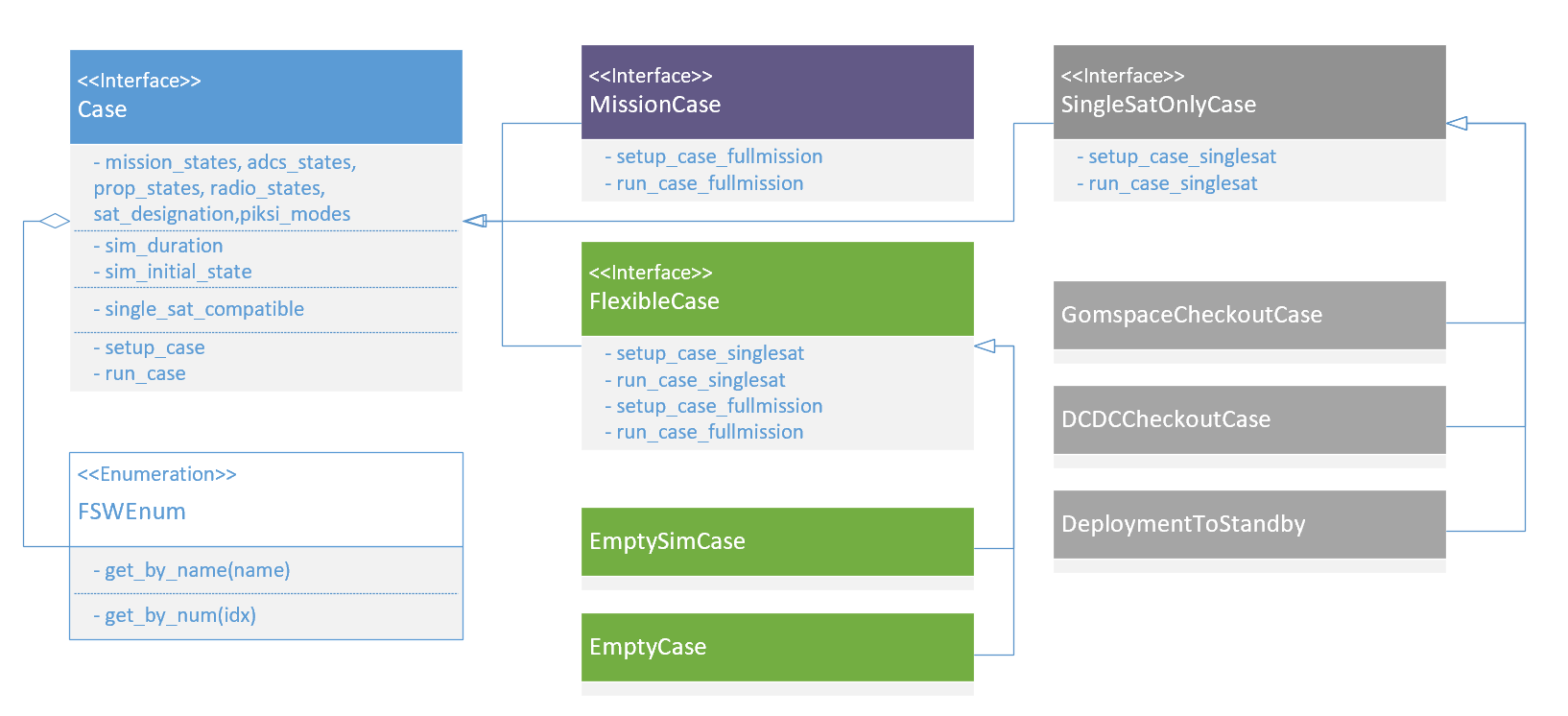Click the '- get_by_name(name)' method
The width and height of the screenshot is (1568, 716).
point(192,570)
